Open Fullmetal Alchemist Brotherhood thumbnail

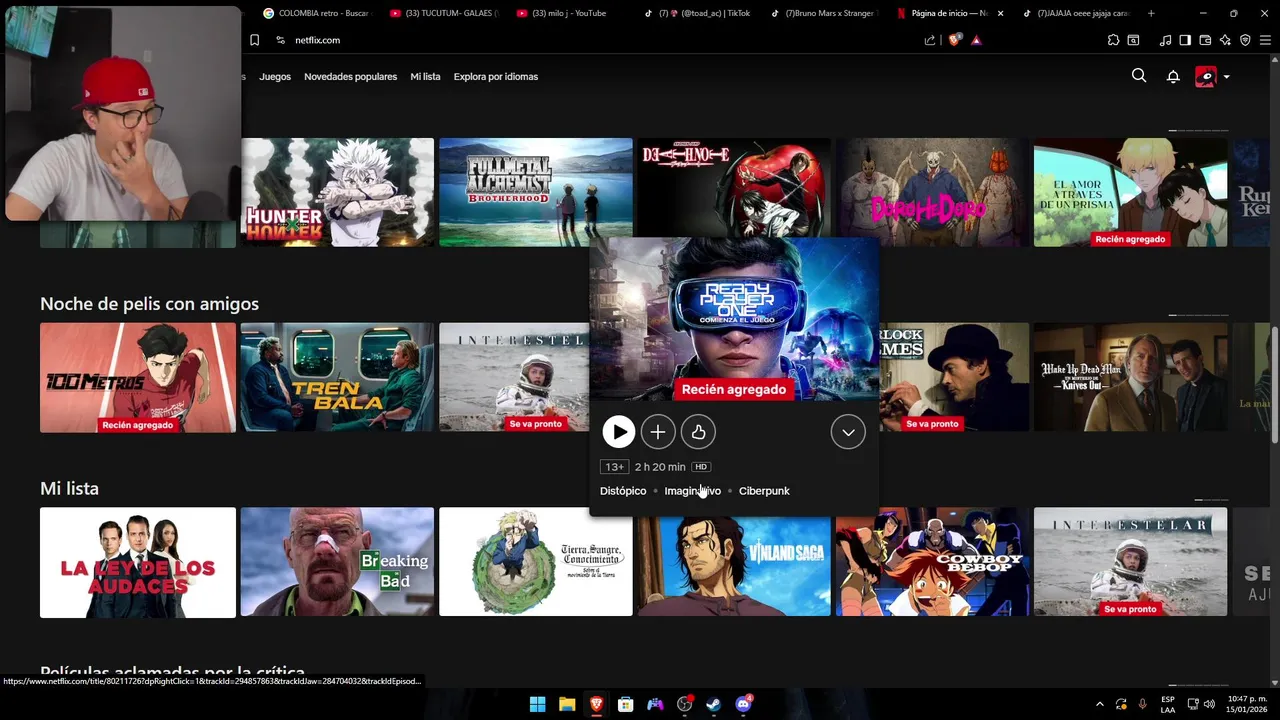click(x=536, y=192)
